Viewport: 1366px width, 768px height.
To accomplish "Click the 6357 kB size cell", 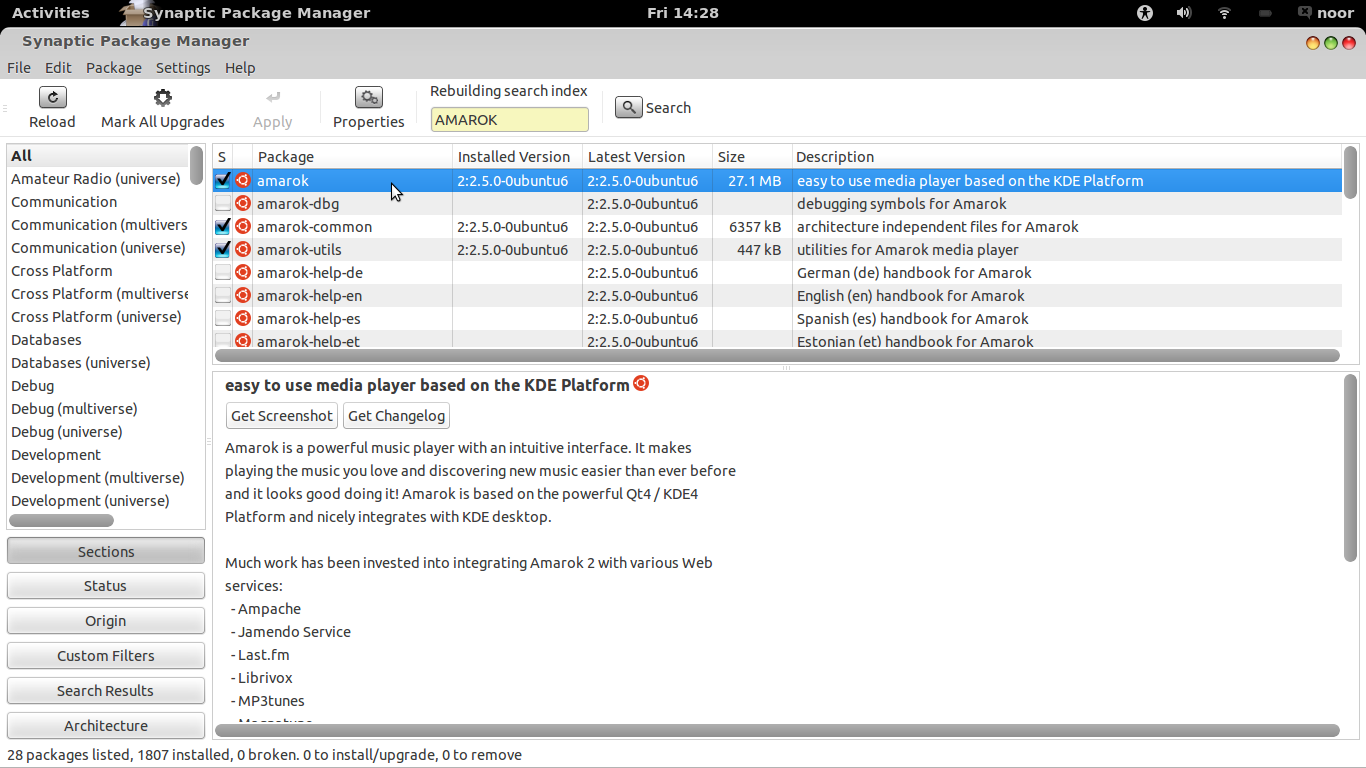I will [x=755, y=227].
